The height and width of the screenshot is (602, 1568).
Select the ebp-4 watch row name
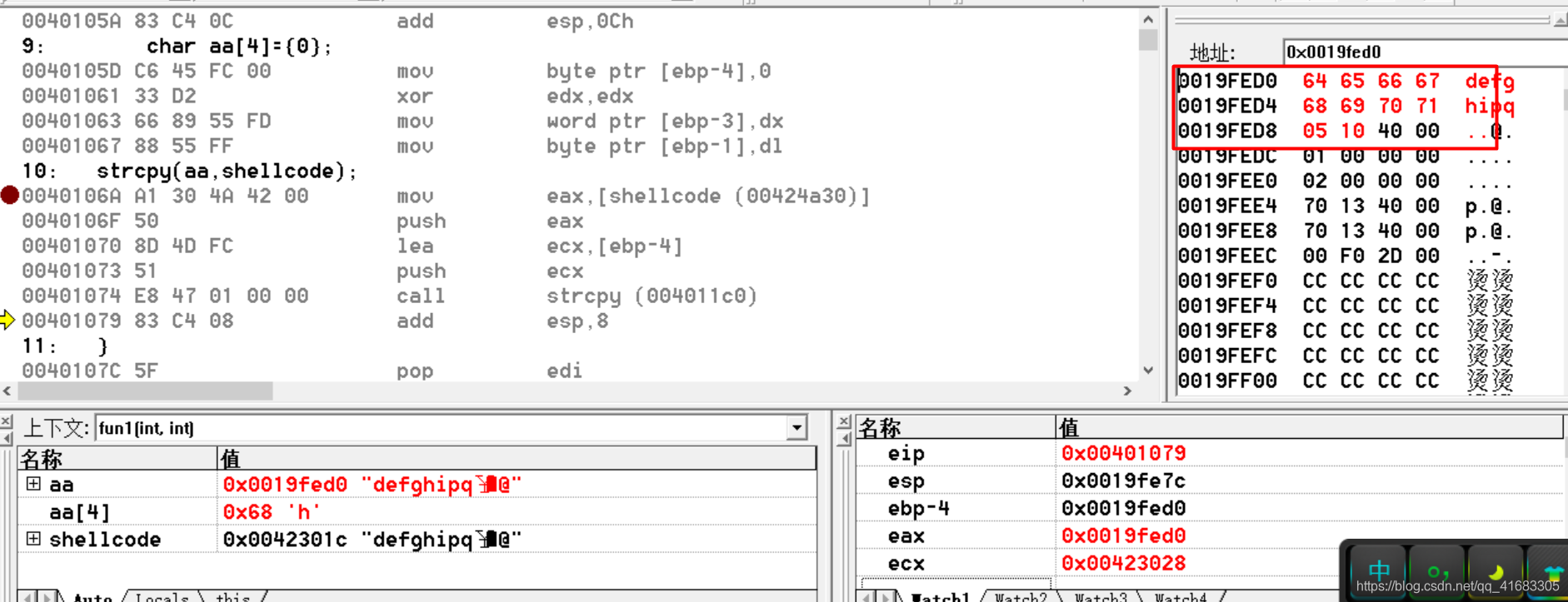pyautogui.click(x=918, y=508)
